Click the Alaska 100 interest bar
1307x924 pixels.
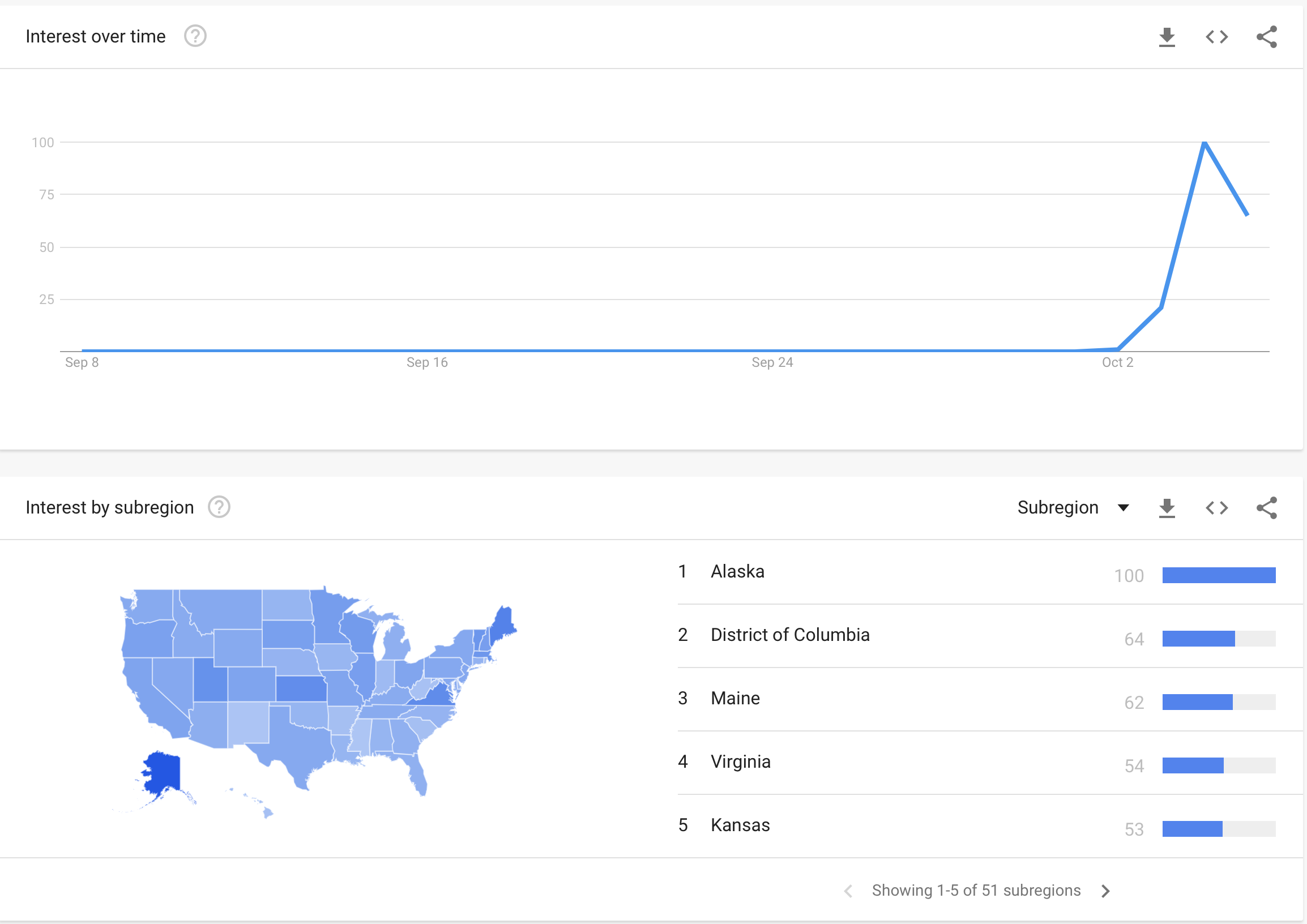coord(1218,575)
